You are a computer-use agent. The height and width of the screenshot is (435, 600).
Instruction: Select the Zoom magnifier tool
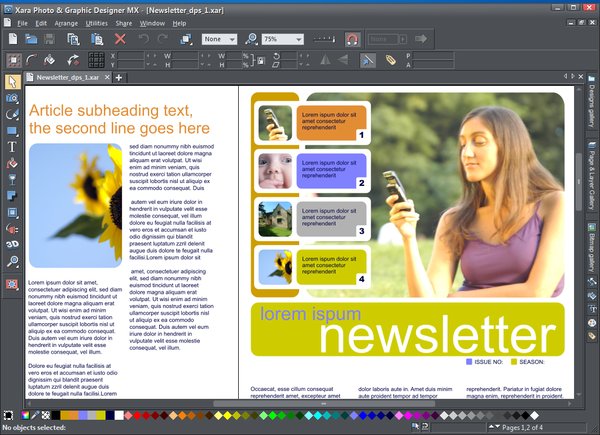click(x=12, y=261)
